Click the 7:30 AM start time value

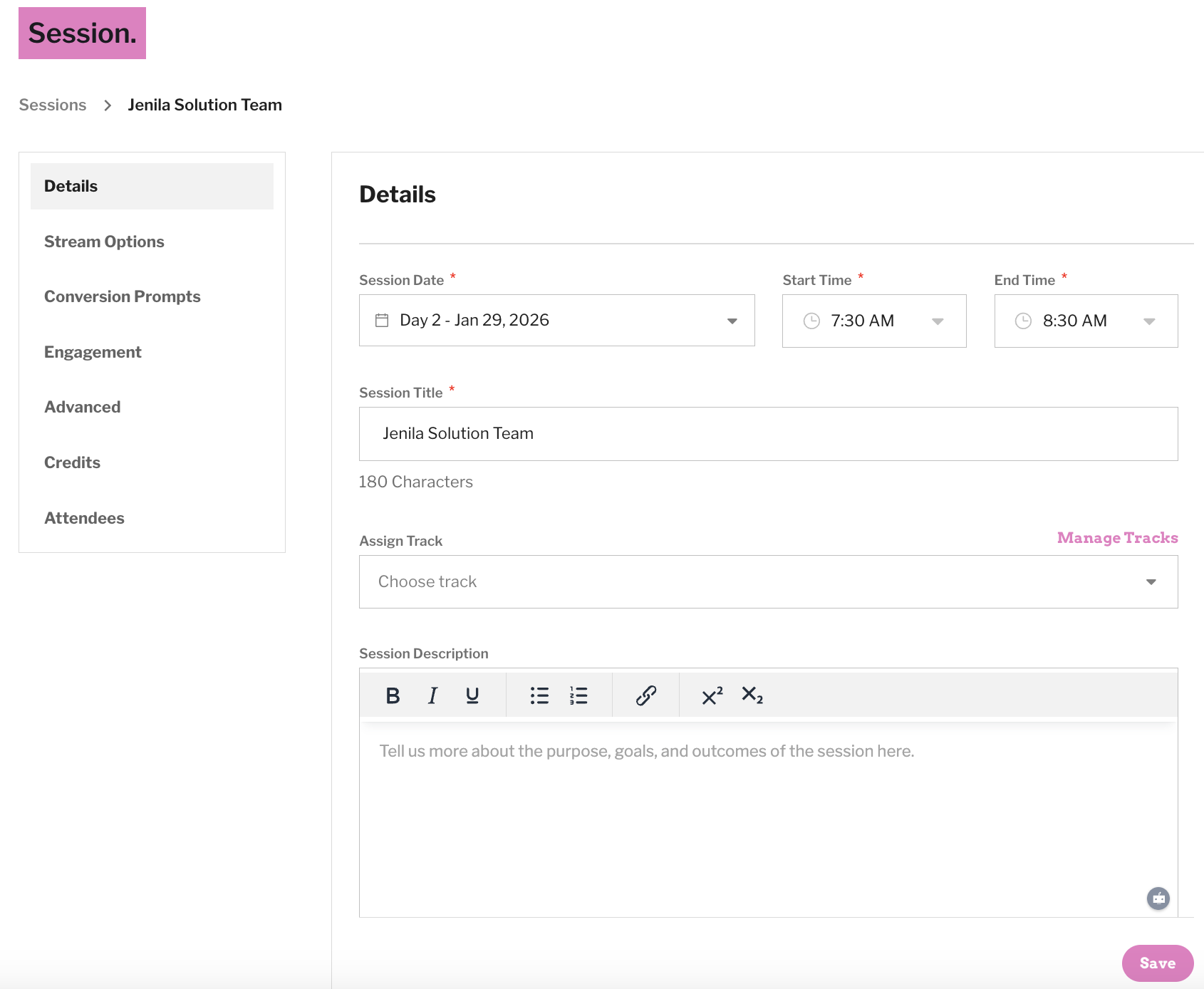click(x=862, y=321)
